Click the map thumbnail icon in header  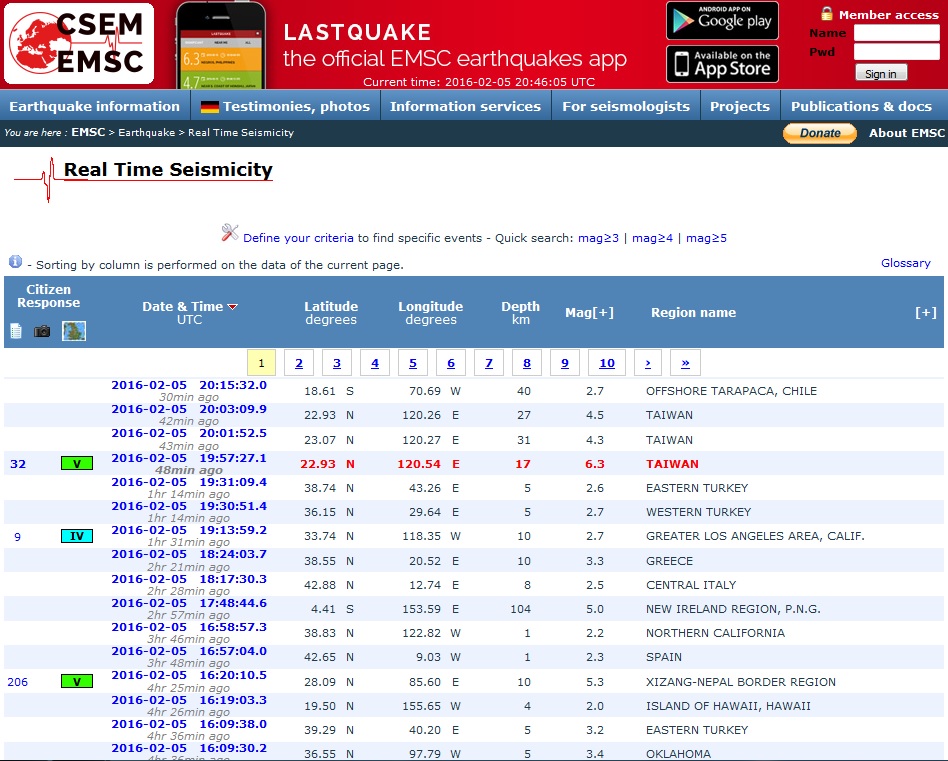coord(74,331)
